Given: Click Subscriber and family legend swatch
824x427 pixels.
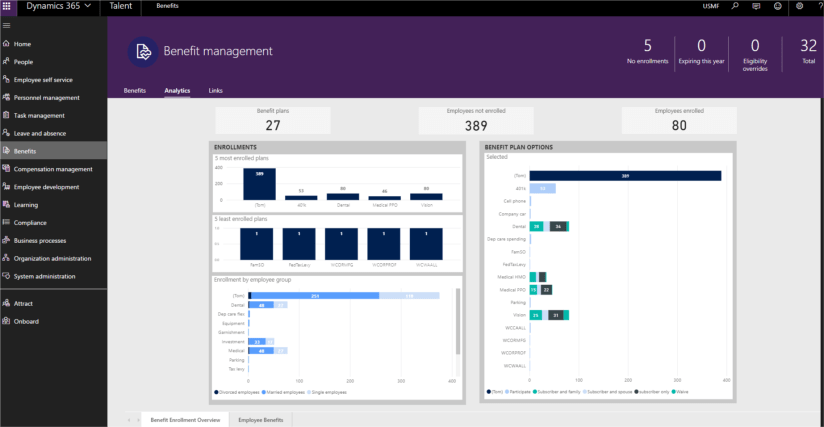Looking at the screenshot, I should [535, 392].
